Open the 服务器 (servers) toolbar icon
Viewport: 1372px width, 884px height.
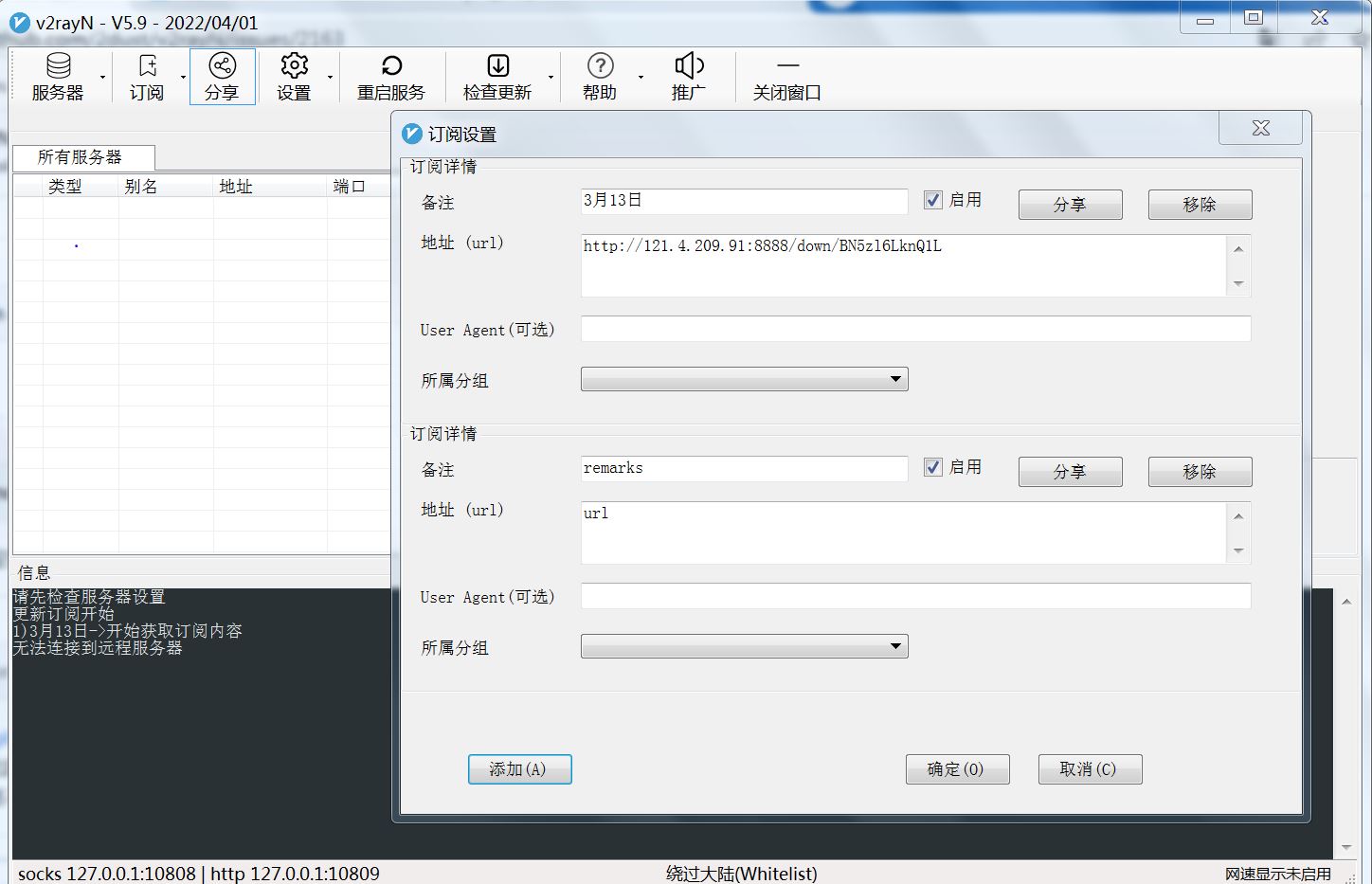59,76
